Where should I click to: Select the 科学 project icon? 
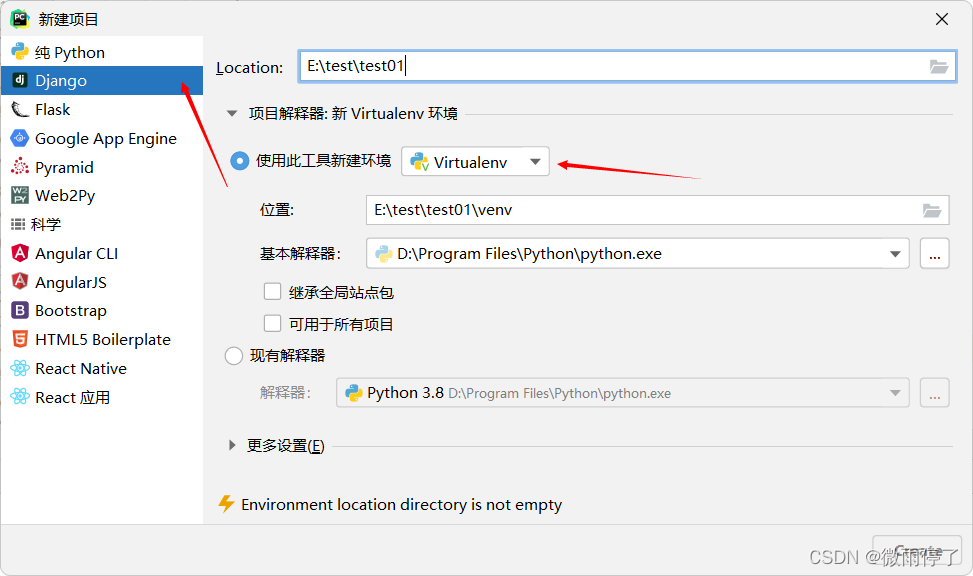[18, 224]
